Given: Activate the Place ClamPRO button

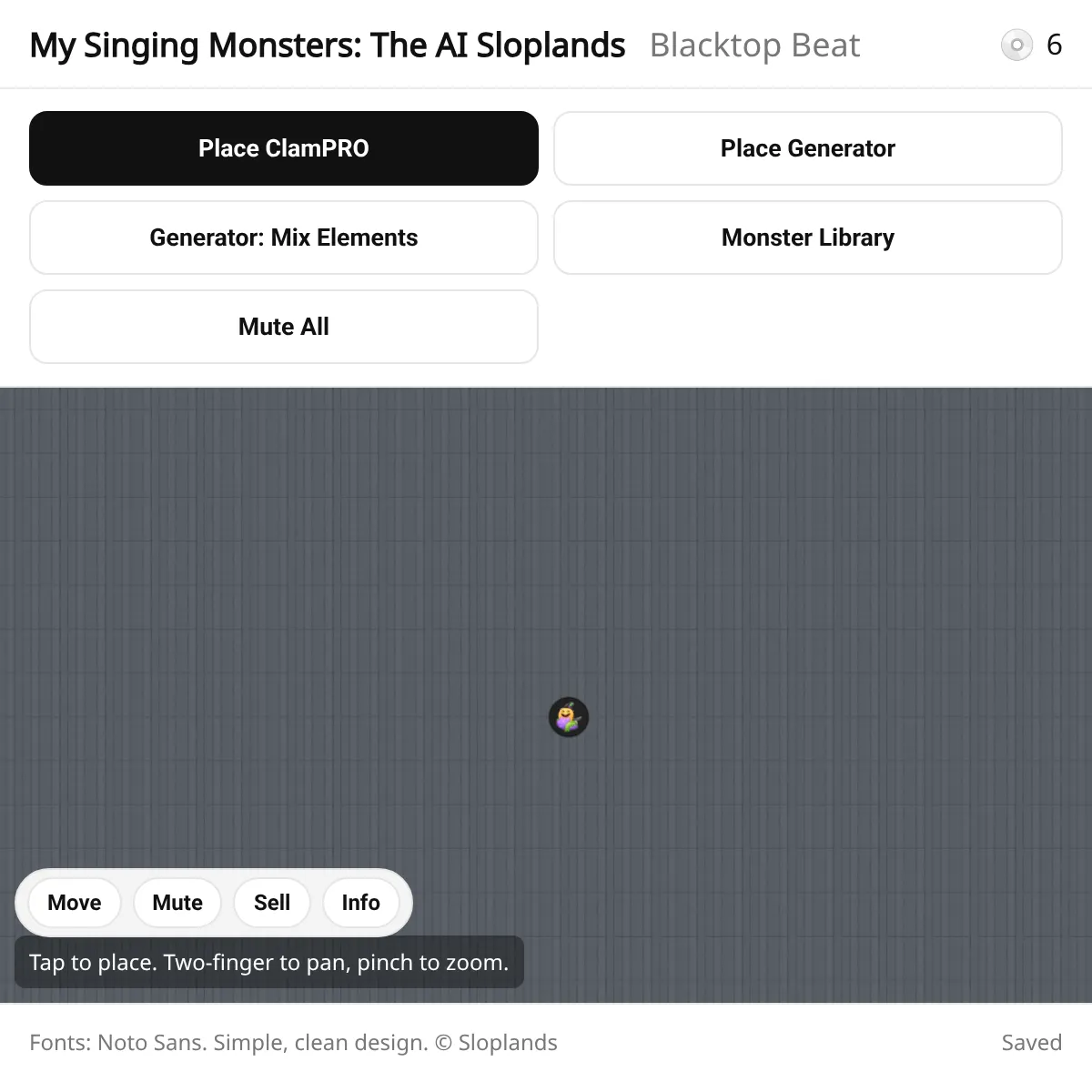Looking at the screenshot, I should coord(284,148).
